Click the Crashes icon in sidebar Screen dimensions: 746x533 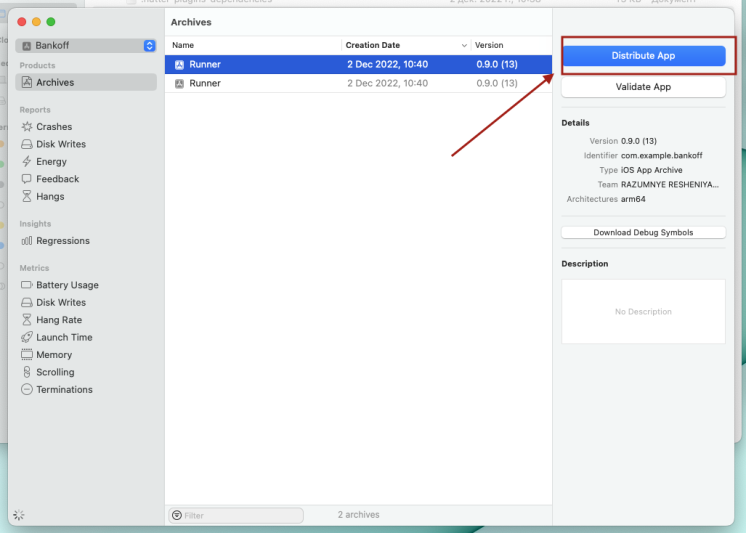27,127
